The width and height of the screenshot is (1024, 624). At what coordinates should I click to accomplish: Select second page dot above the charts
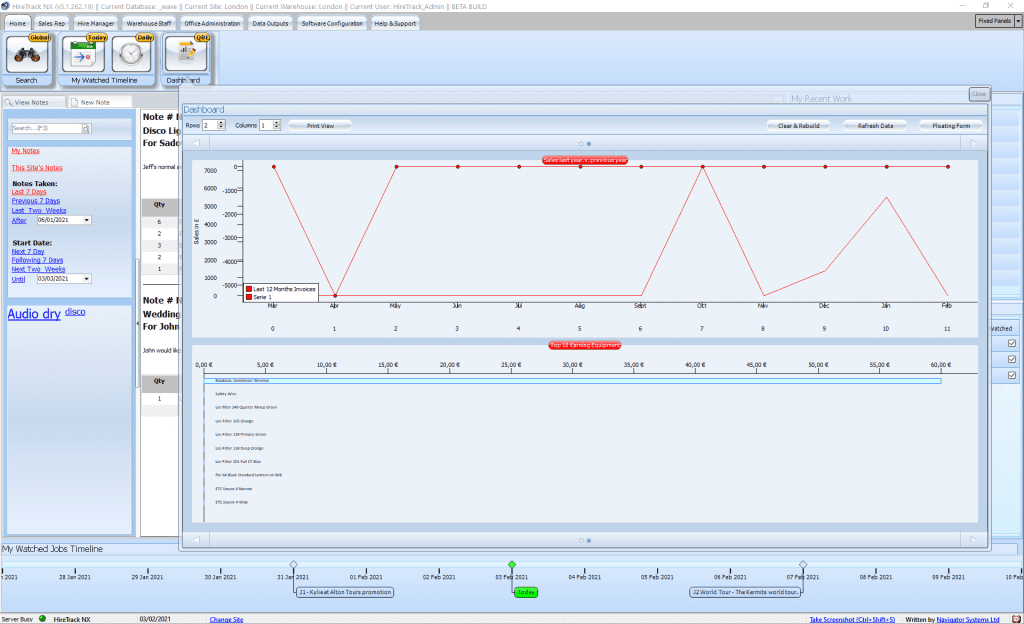pos(588,144)
